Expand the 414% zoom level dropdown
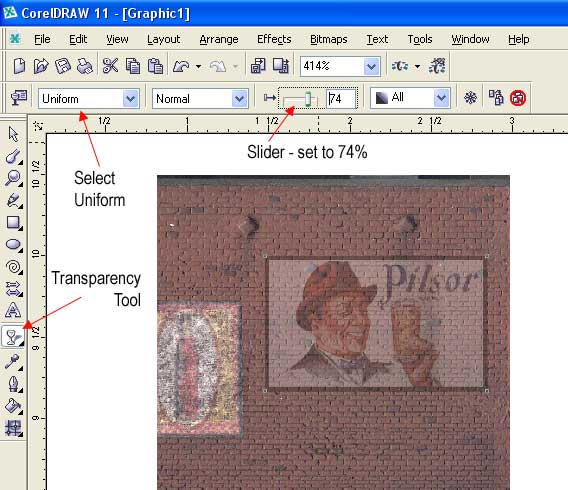 [x=371, y=66]
